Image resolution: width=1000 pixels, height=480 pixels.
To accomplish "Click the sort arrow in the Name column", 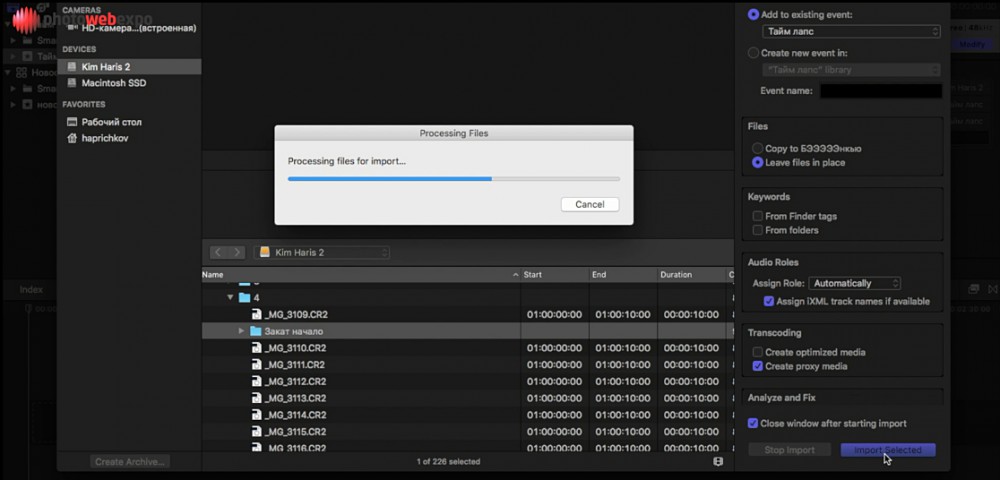I will [515, 275].
